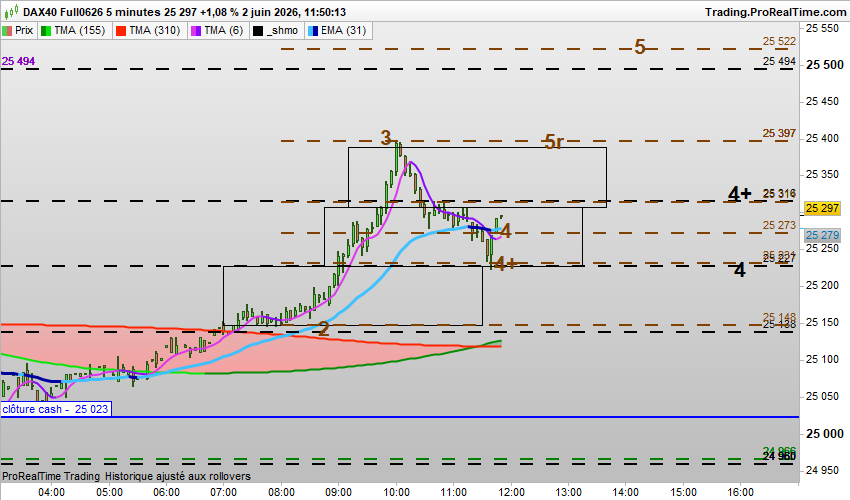
Task: Select 16:00 on the time axis
Action: pyautogui.click(x=740, y=492)
